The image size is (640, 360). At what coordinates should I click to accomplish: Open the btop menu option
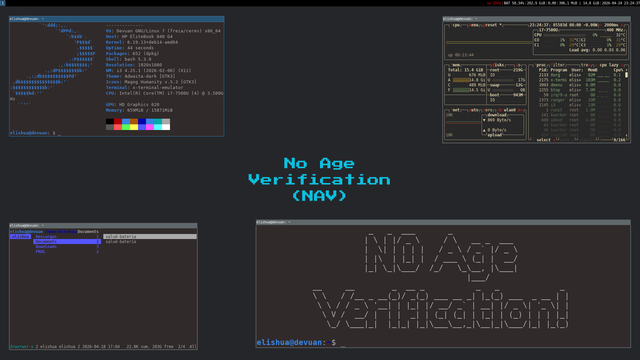[x=473, y=25]
